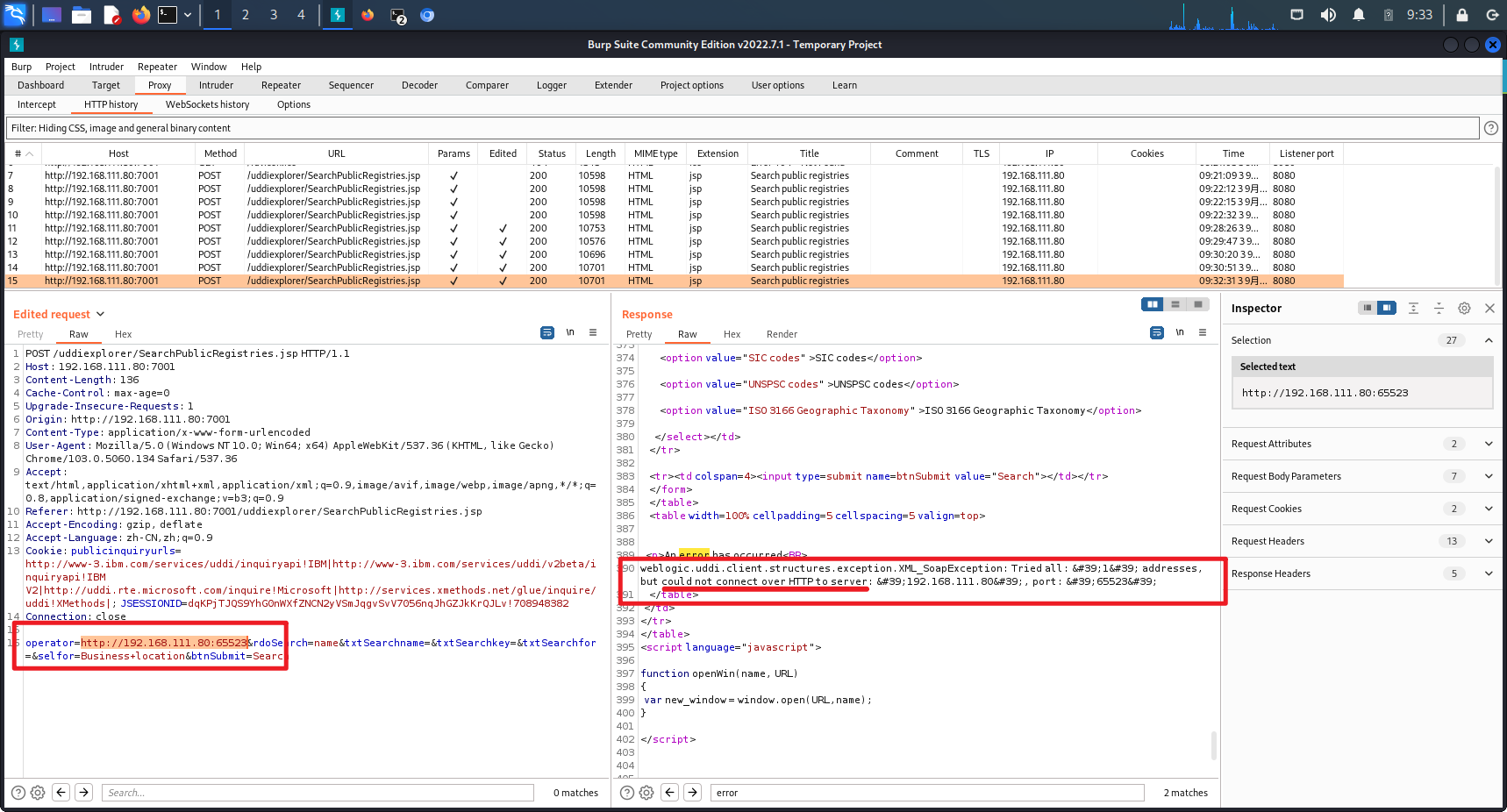Go to next 'error' match in response
The width and height of the screenshot is (1507, 812).
[692, 792]
